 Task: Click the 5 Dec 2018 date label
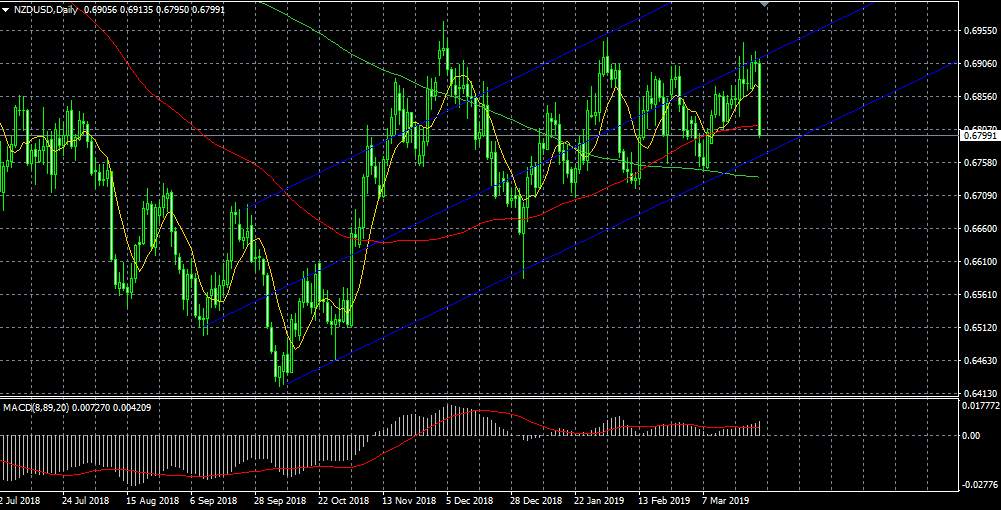point(470,501)
